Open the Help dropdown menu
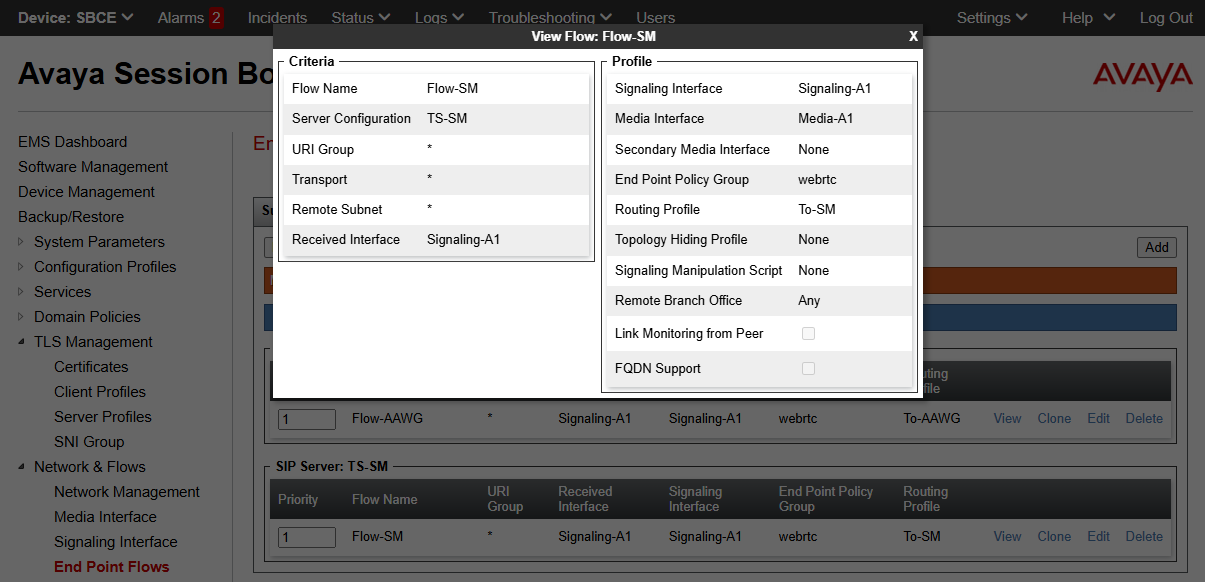This screenshot has width=1205, height=582. pos(1088,18)
